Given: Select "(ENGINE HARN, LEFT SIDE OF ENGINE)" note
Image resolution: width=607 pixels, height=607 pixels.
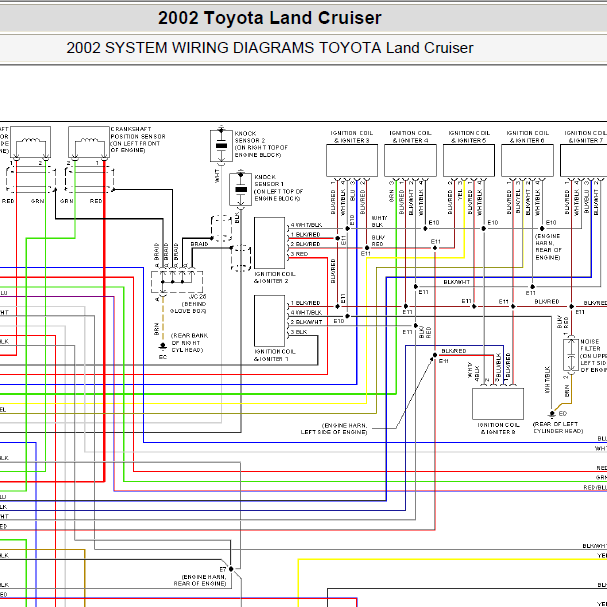Looking at the screenshot, I should pyautogui.click(x=334, y=429).
